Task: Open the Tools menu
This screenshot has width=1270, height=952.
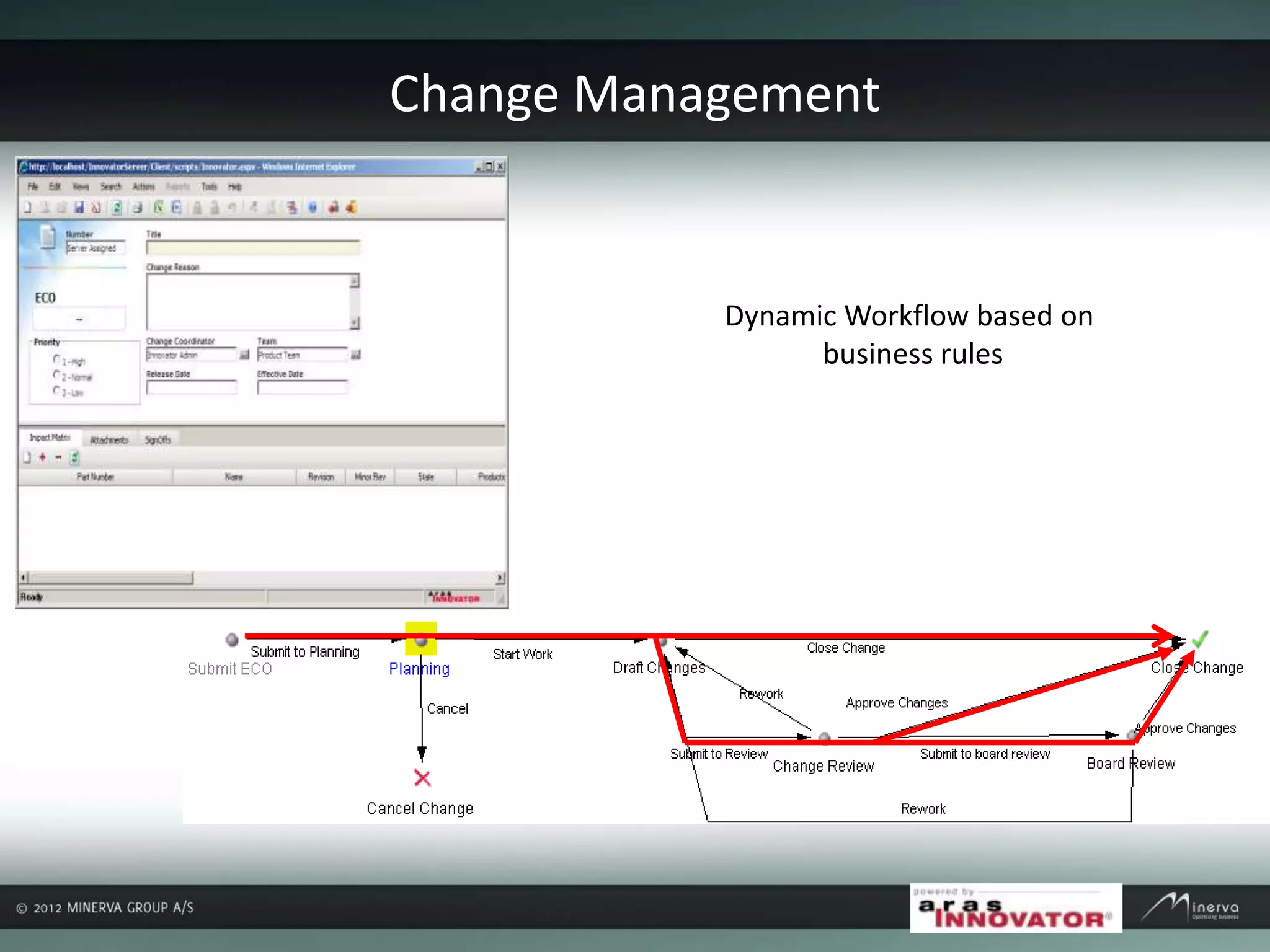Action: [210, 187]
